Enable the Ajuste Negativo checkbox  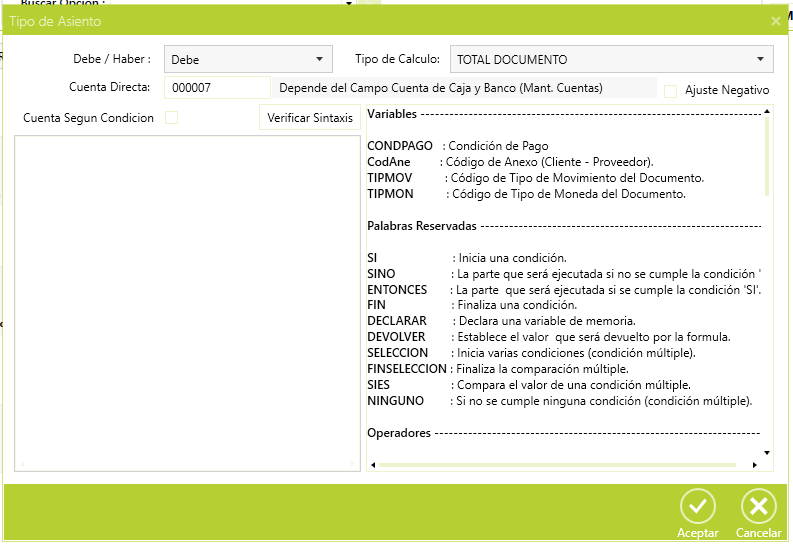pyautogui.click(x=670, y=91)
